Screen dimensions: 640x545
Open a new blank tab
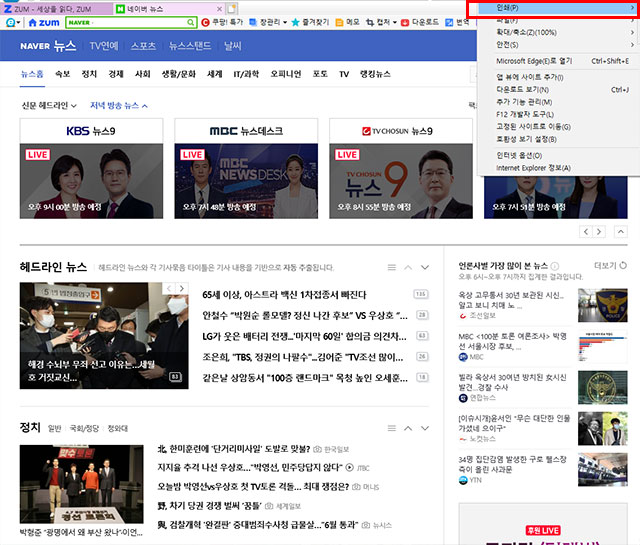point(232,9)
